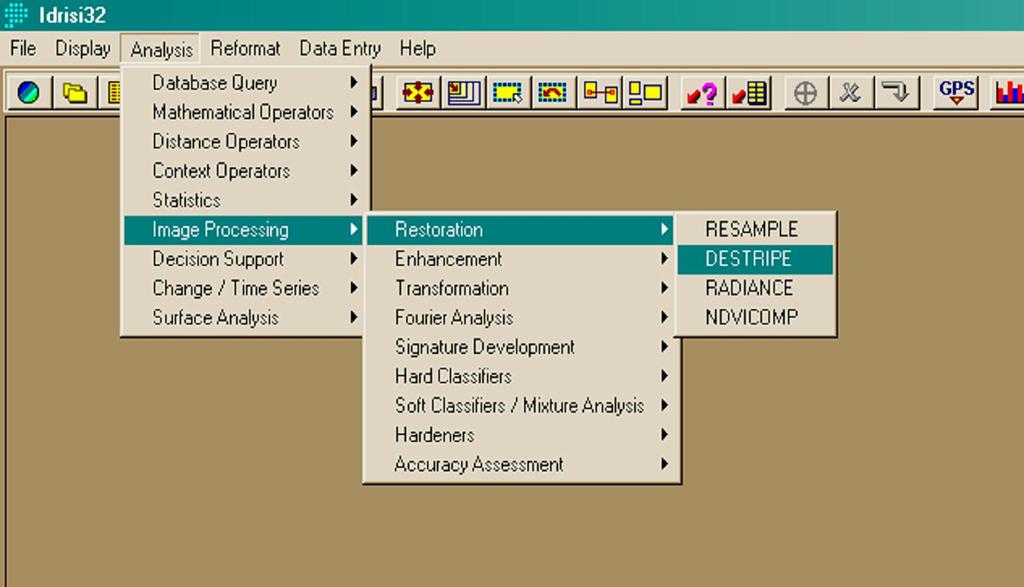The height and width of the screenshot is (587, 1024).
Task: Expand the Distance Operators submenu
Action: (x=243, y=142)
